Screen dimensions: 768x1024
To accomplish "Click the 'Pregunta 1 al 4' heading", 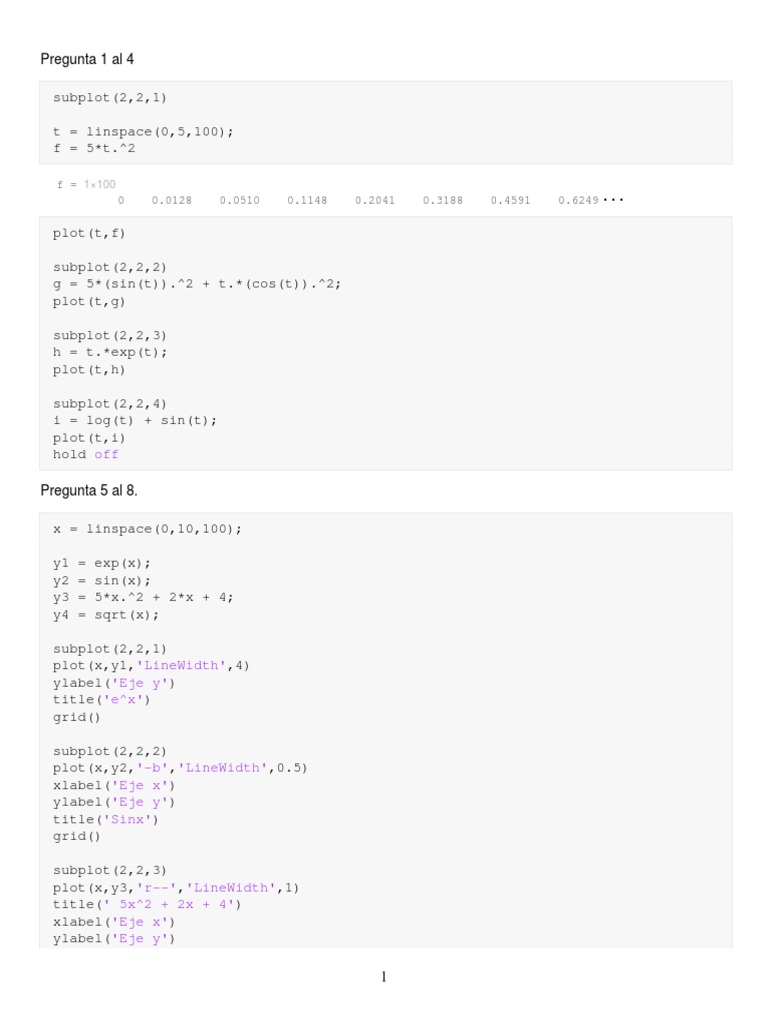I will click(x=87, y=59).
